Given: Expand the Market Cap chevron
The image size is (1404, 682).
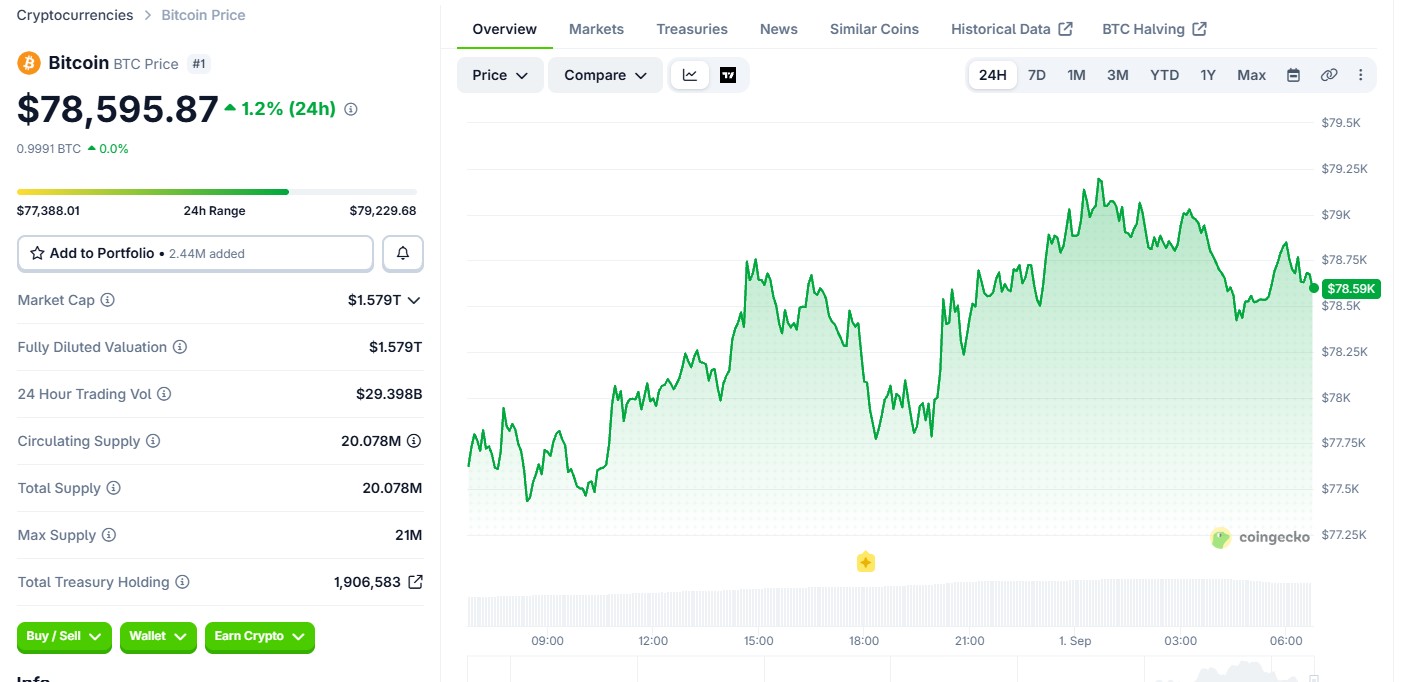Looking at the screenshot, I should (414, 300).
